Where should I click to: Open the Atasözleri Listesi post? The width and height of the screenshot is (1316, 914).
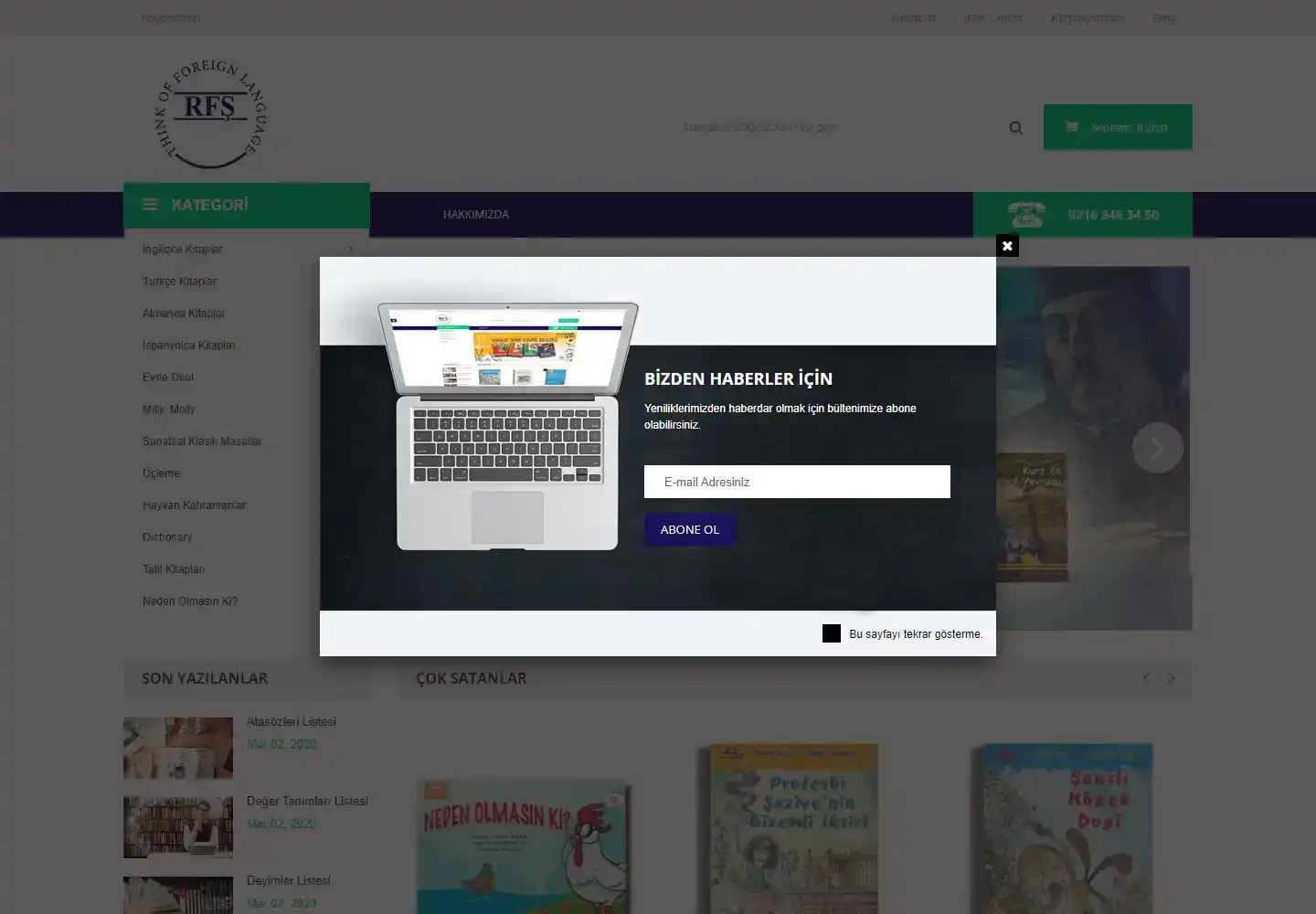pos(292,722)
